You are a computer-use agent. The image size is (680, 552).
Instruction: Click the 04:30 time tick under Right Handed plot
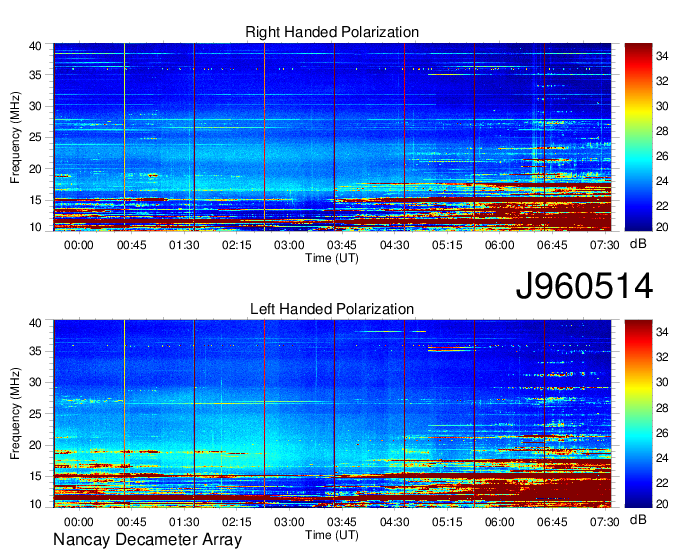394,245
